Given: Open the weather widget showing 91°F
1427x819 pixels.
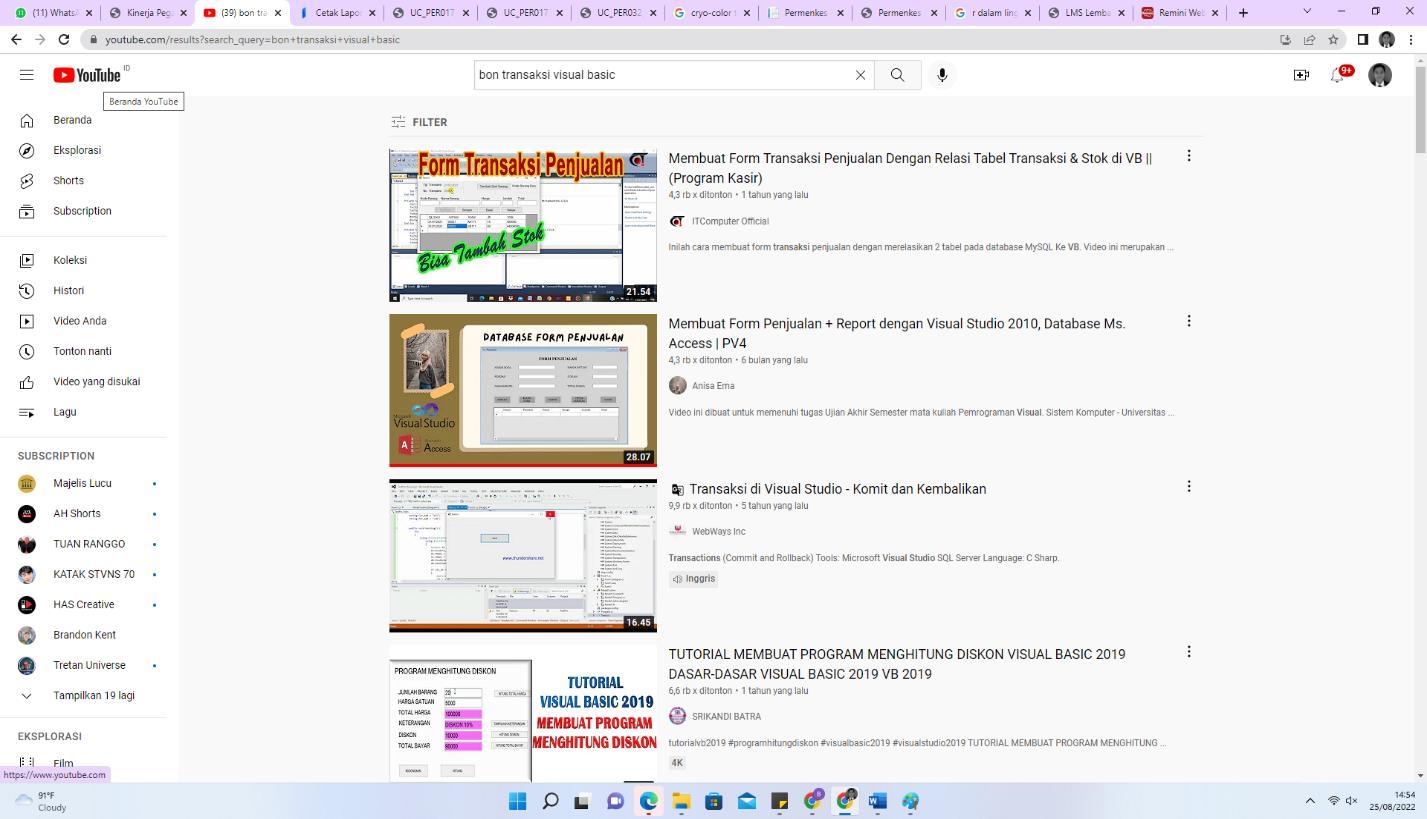Looking at the screenshot, I should click(x=40, y=801).
